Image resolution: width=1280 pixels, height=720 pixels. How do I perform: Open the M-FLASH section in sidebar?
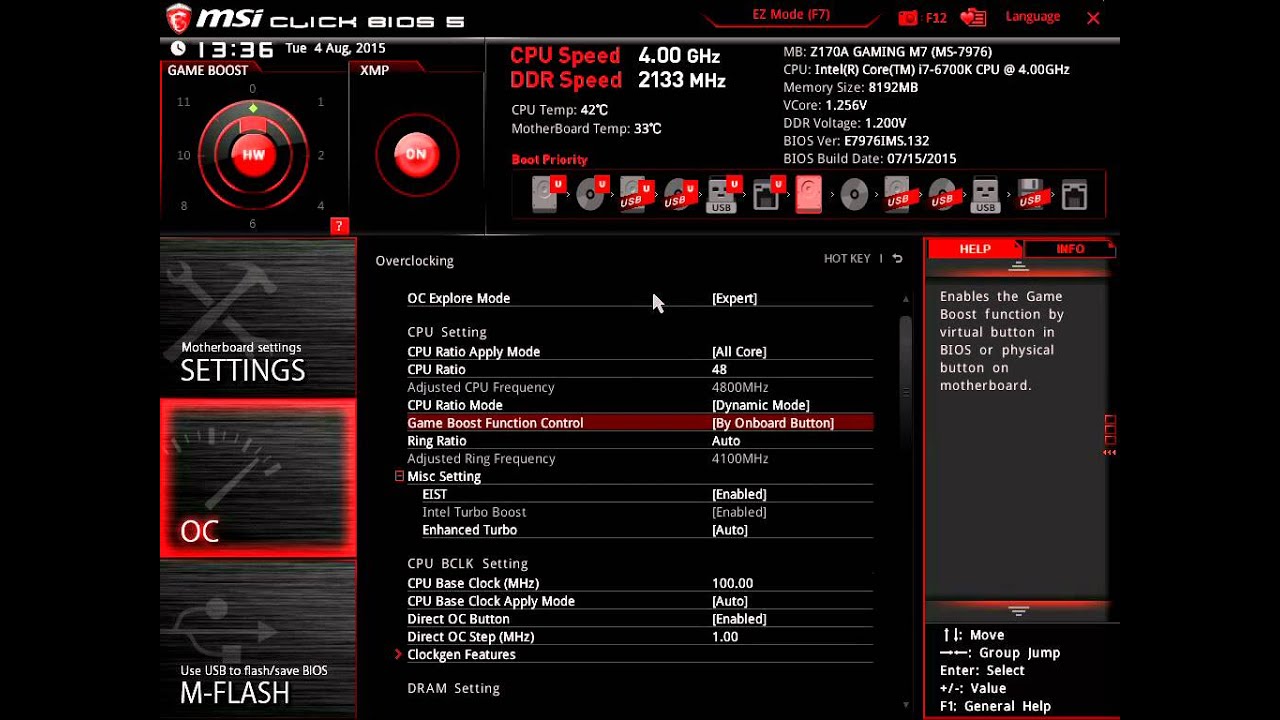258,640
